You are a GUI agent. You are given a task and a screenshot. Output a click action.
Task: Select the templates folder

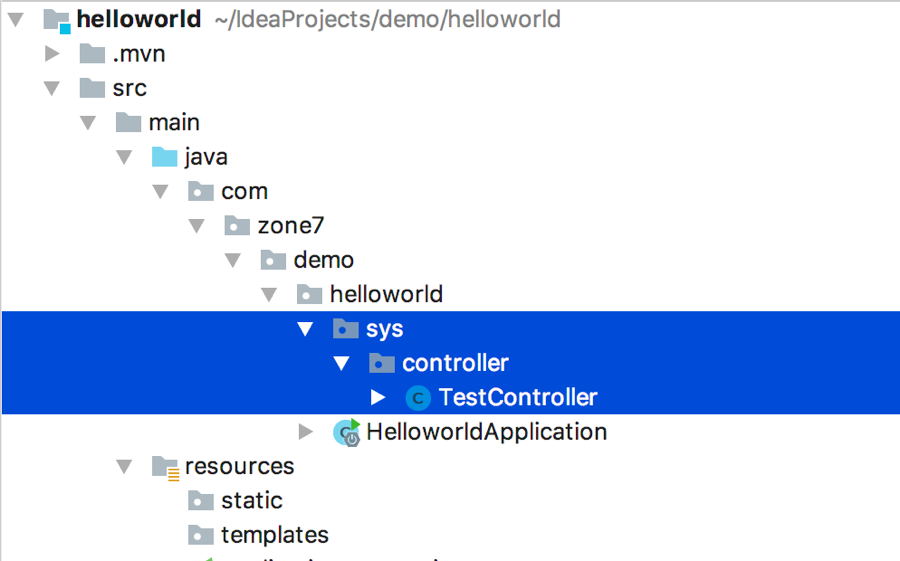pos(274,535)
